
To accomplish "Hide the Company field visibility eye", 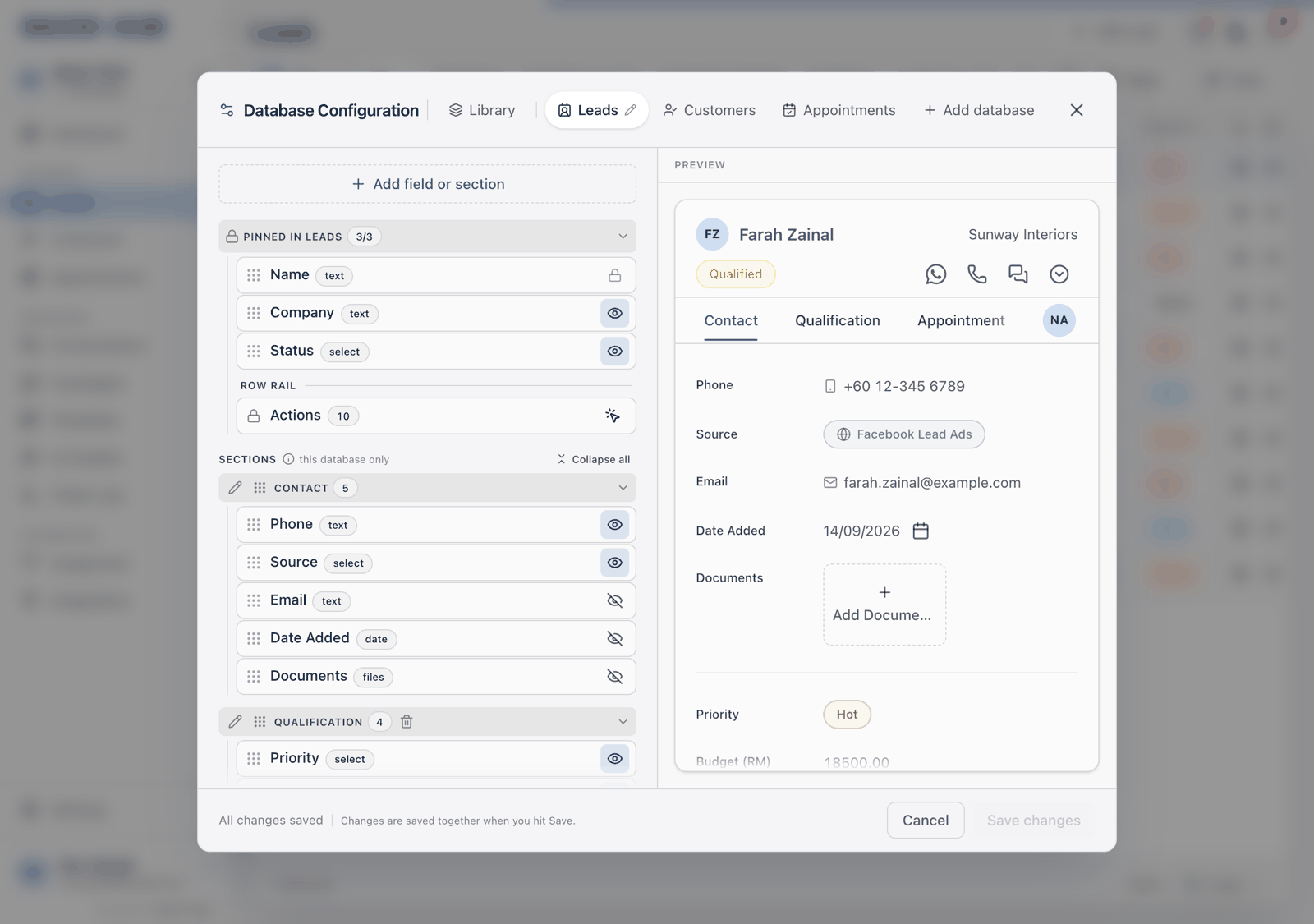I will (x=614, y=314).
